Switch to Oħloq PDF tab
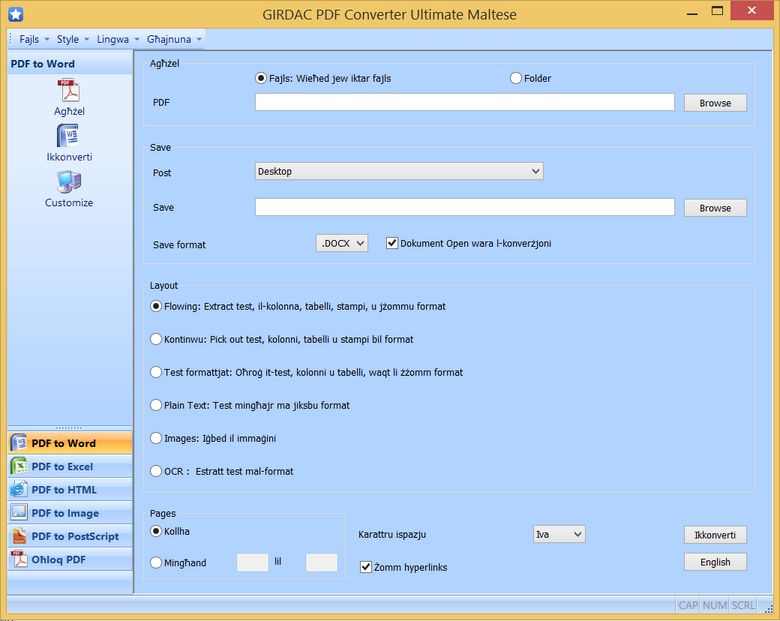The width and height of the screenshot is (780, 621). click(x=70, y=559)
